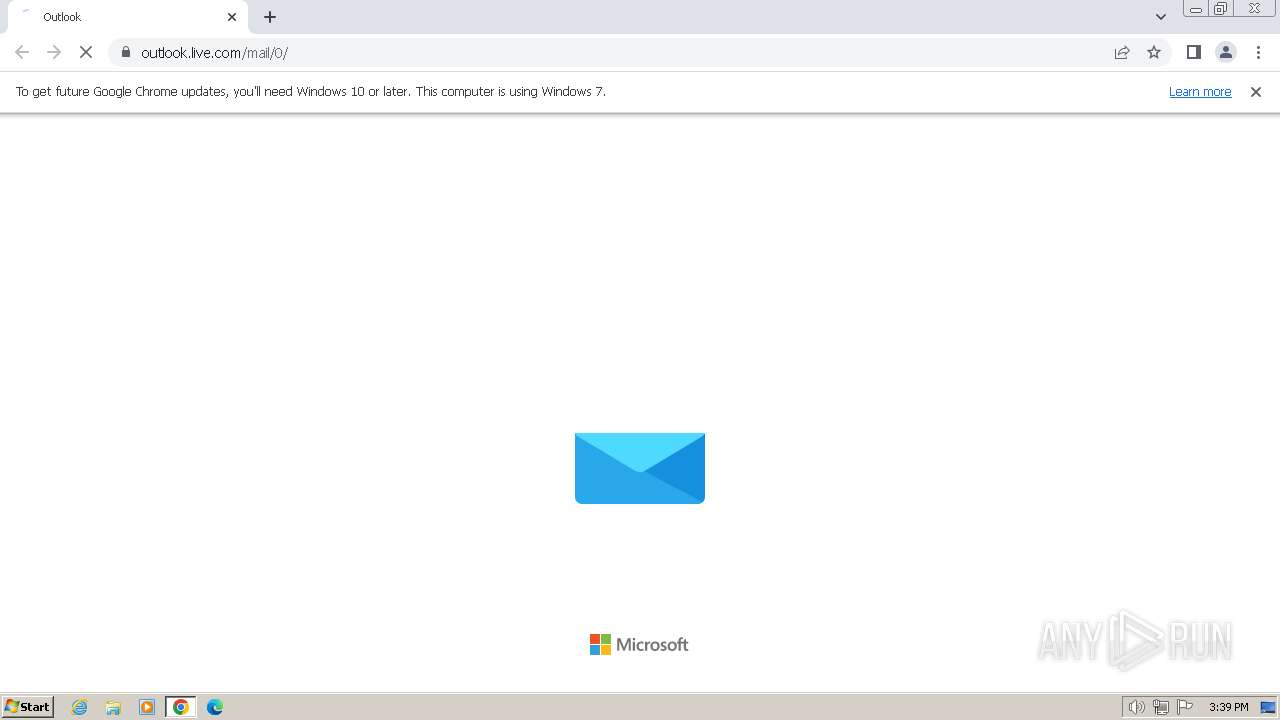Launch Microsoft Edge from taskbar
Screen dimensions: 1280x720
tap(215, 707)
